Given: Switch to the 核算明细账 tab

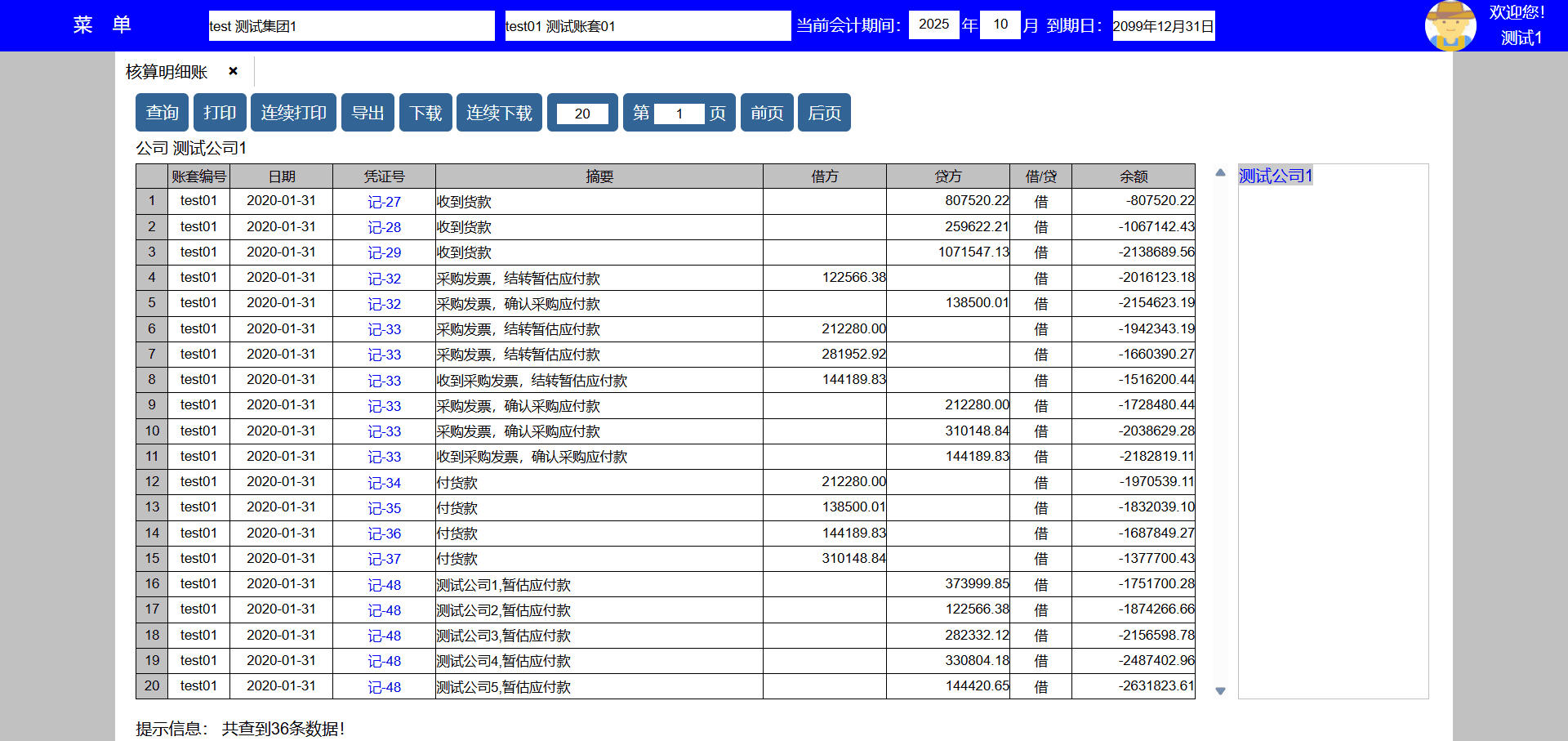Looking at the screenshot, I should click(x=167, y=72).
